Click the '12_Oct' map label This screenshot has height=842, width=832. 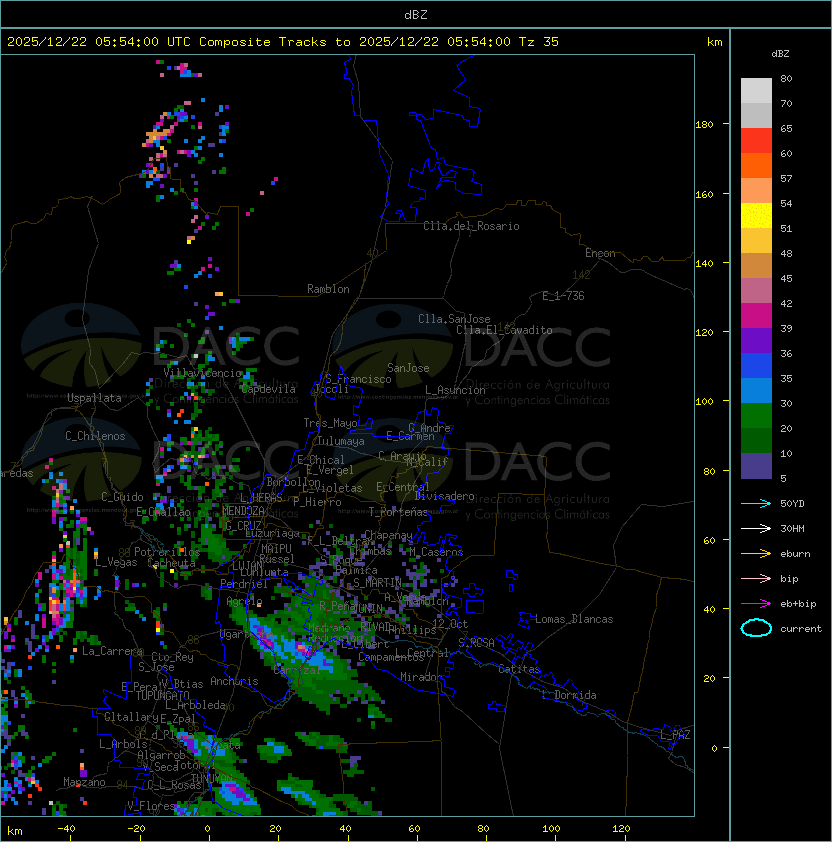click(x=450, y=624)
